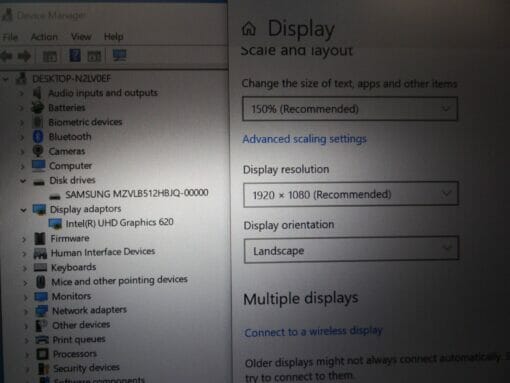The width and height of the screenshot is (510, 383).
Task: Click the Scan for hardware changes monitor icon
Action: click(x=120, y=55)
